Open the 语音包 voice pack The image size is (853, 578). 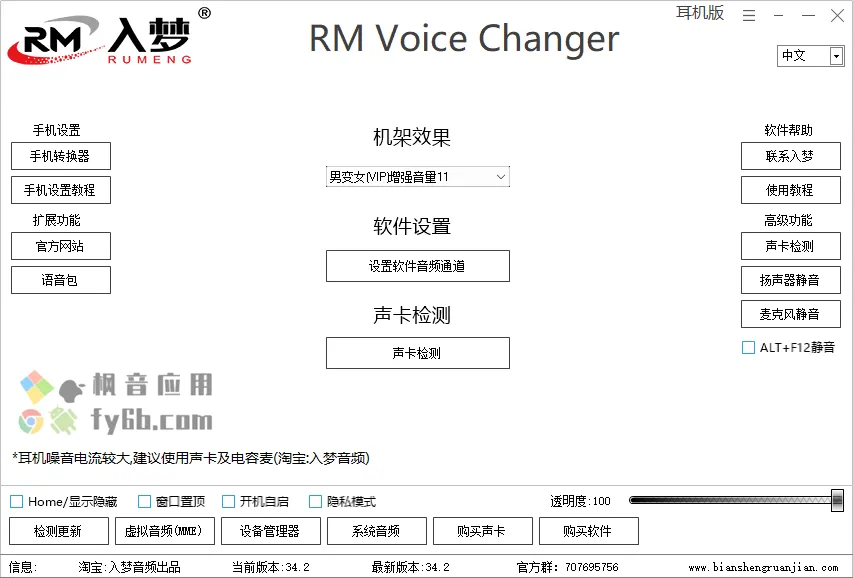(x=61, y=280)
